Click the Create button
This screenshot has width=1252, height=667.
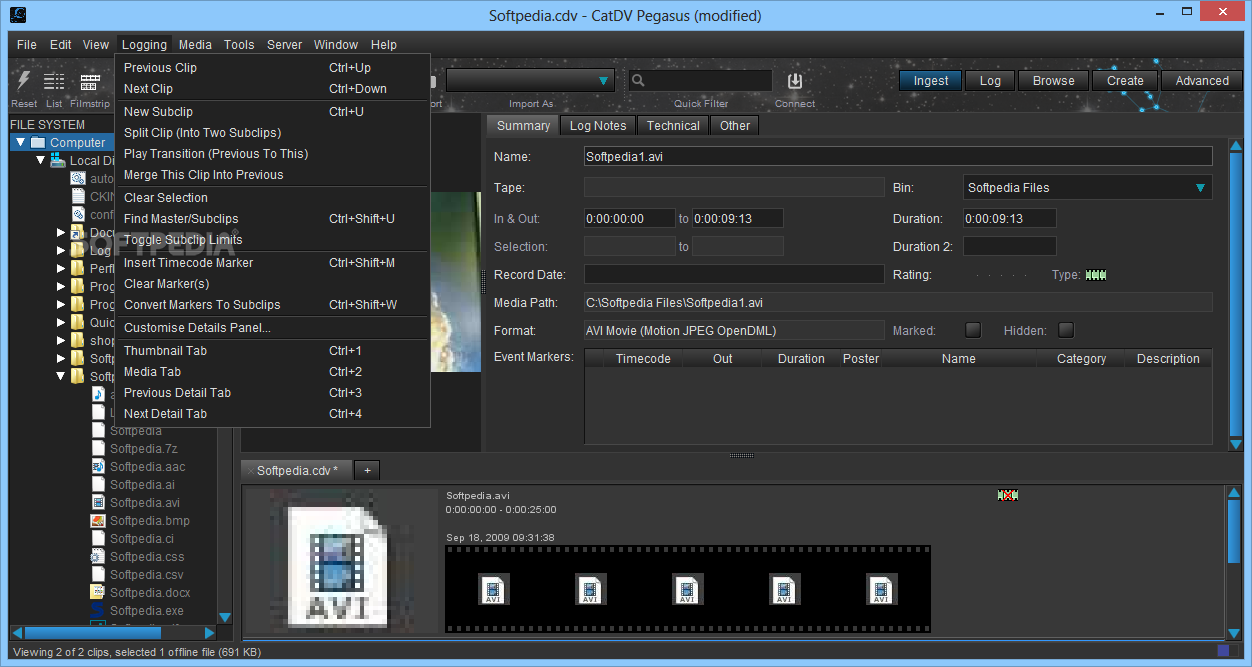coord(1125,81)
